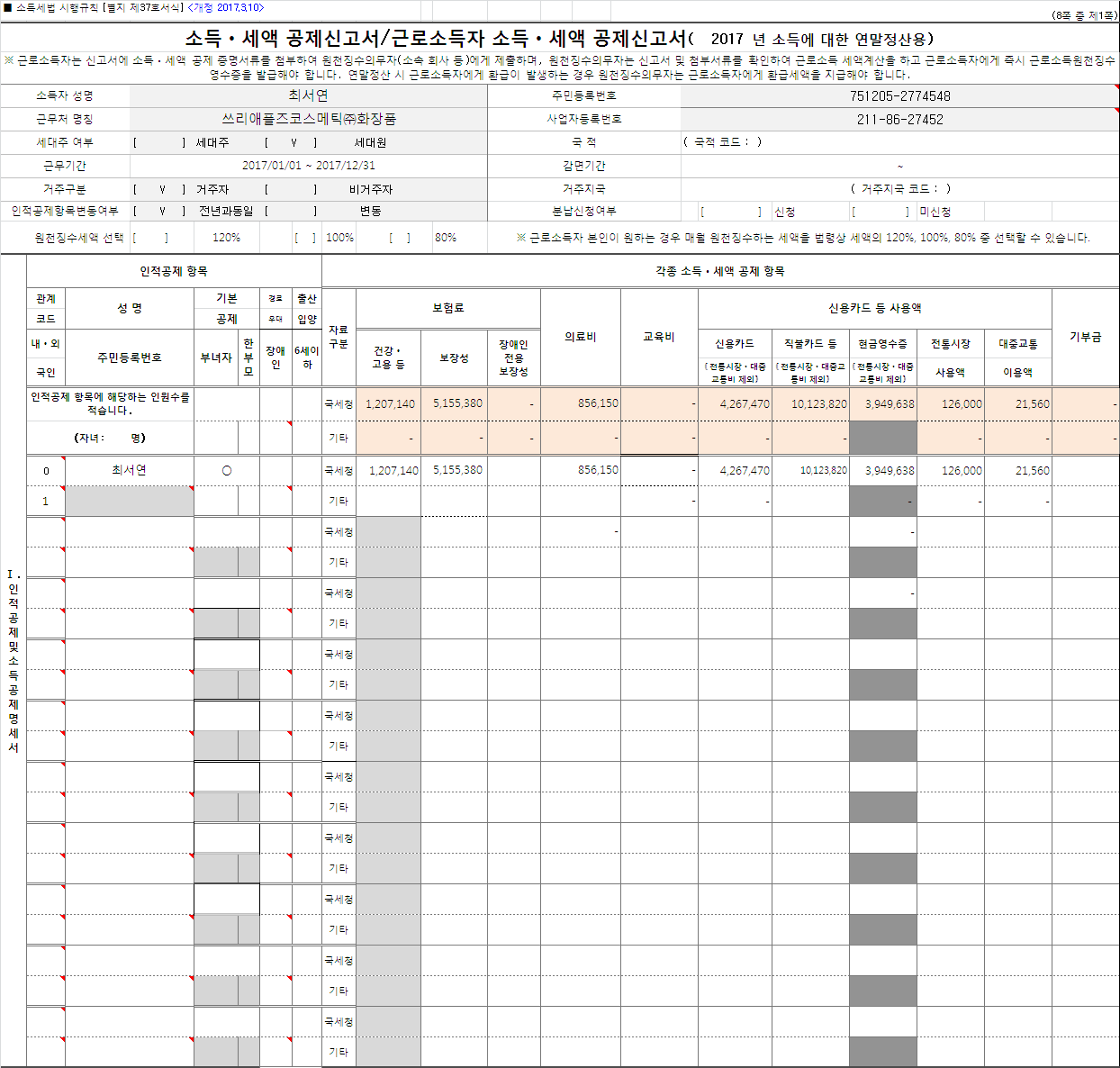The image size is (1120, 1068).
Task: Select the 인적공제 항목 section header
Action: pos(174,271)
